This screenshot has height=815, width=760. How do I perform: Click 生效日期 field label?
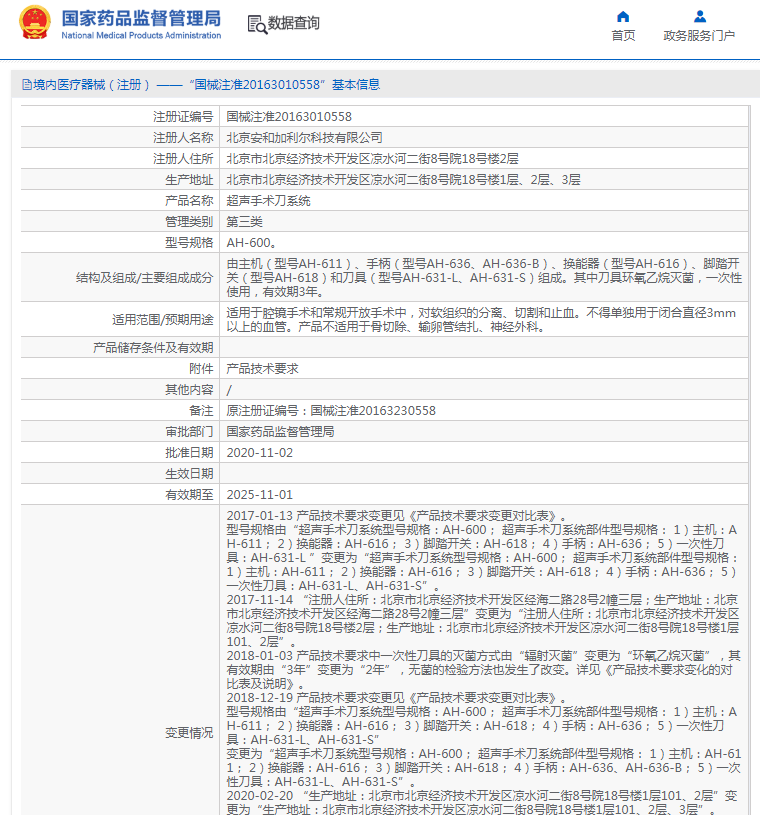(x=189, y=474)
